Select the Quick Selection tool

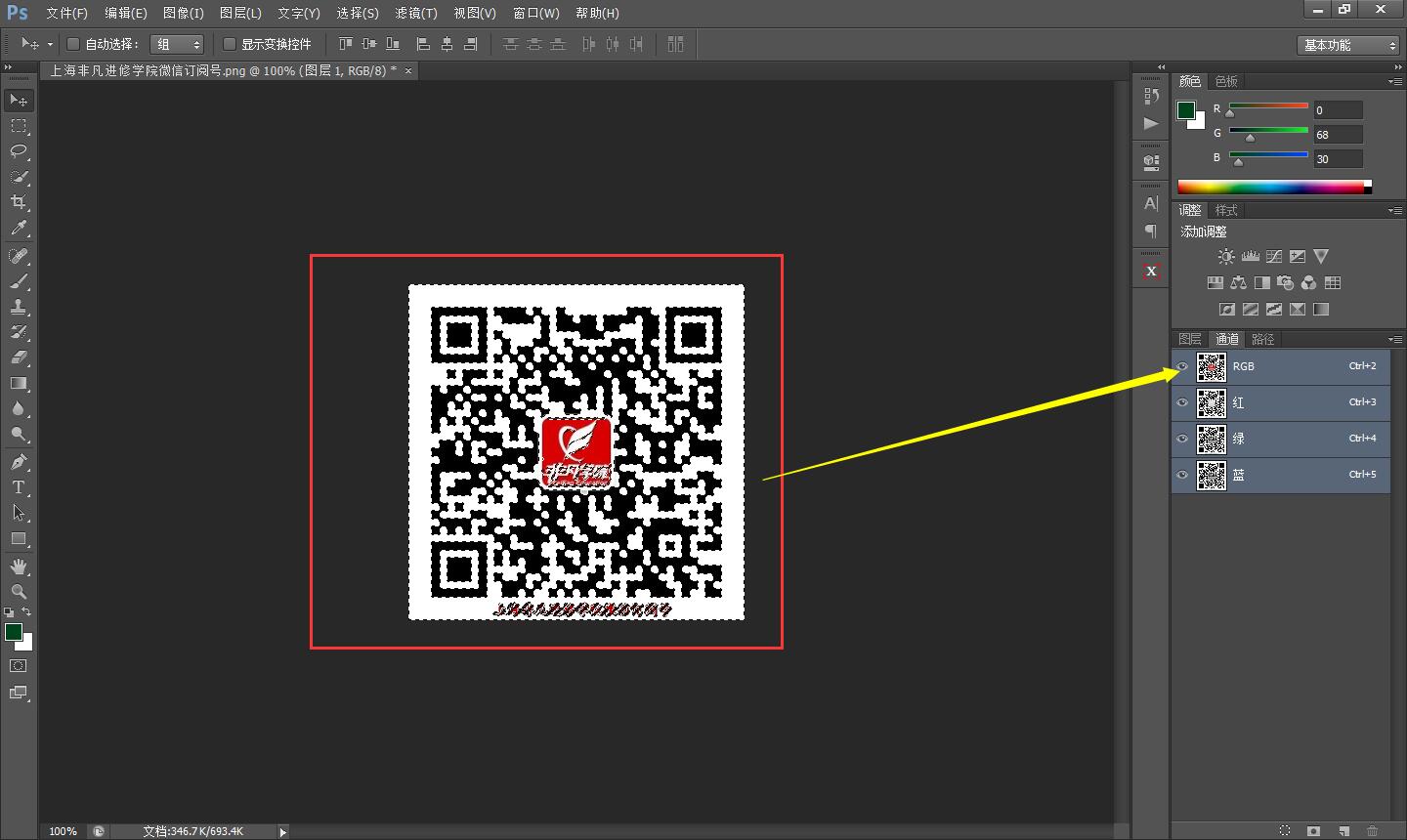click(19, 177)
